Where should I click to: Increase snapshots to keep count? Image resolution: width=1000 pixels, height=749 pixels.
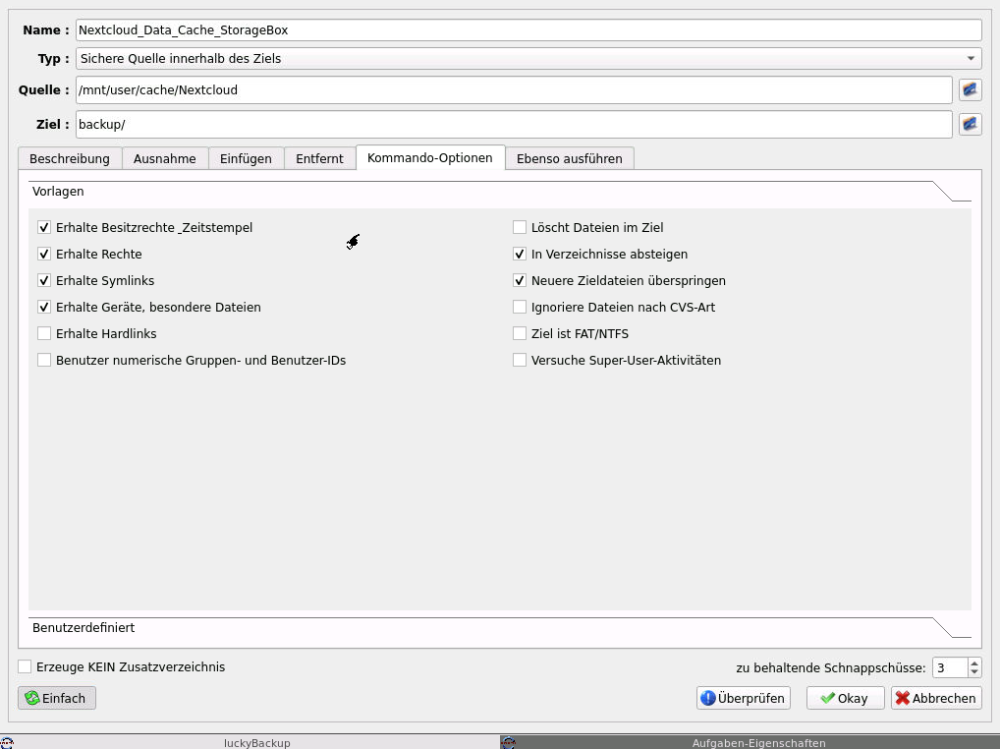(974, 663)
